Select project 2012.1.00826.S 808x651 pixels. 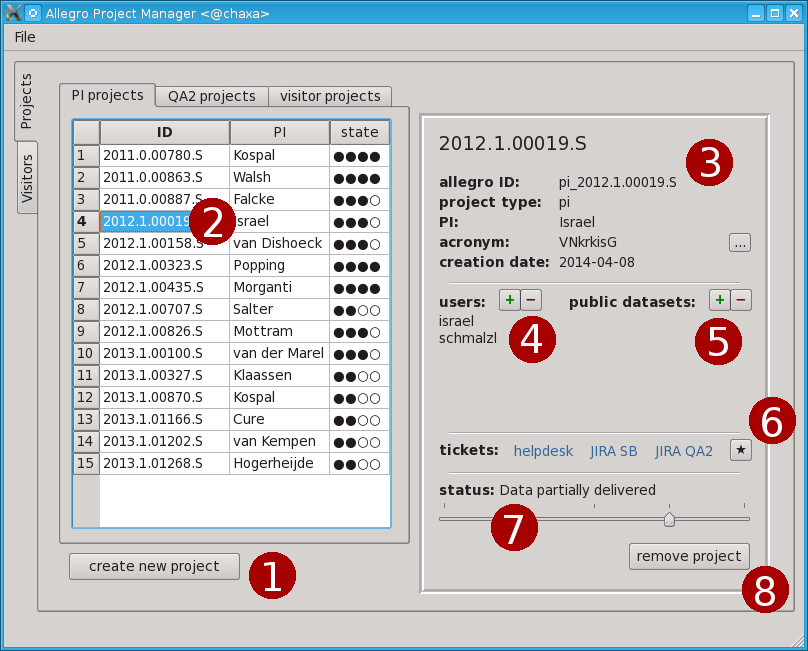click(164, 331)
